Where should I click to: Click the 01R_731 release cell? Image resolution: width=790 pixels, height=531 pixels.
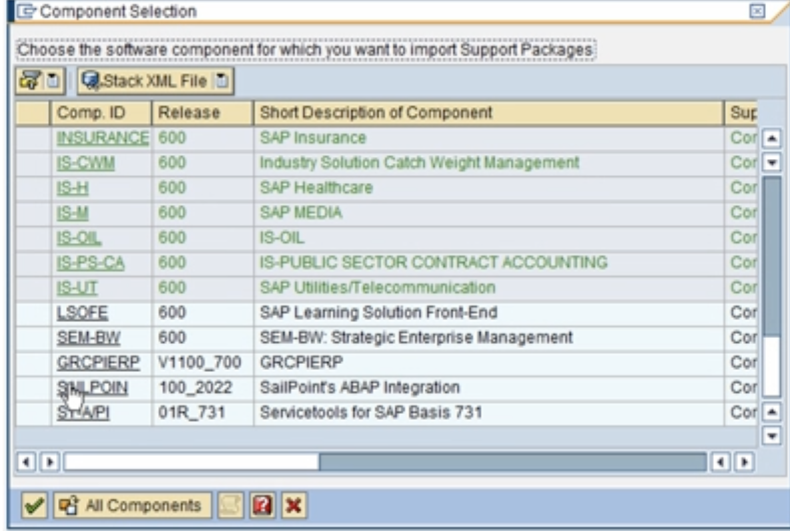tap(203, 413)
